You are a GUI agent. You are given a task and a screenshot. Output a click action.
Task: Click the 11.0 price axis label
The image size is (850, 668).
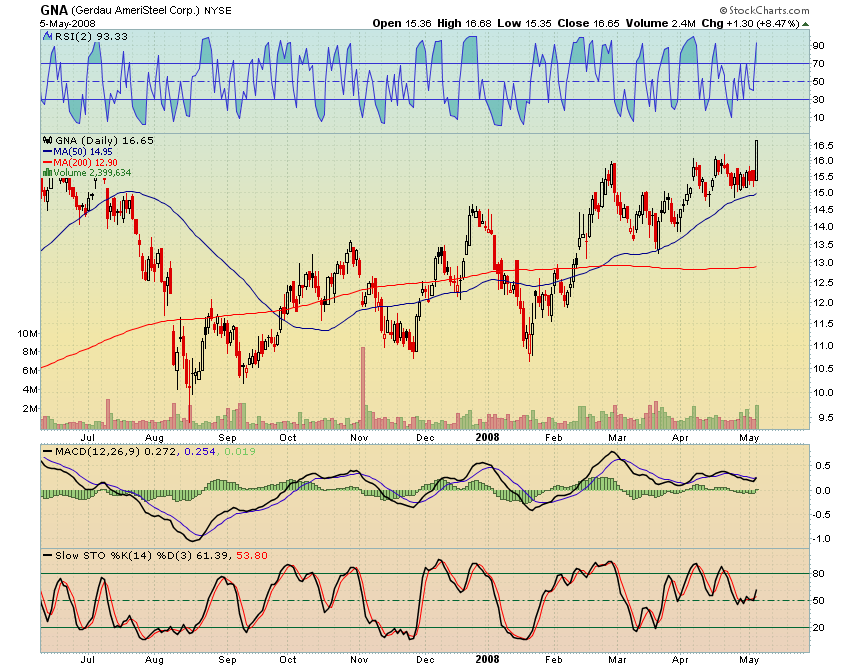(823, 346)
